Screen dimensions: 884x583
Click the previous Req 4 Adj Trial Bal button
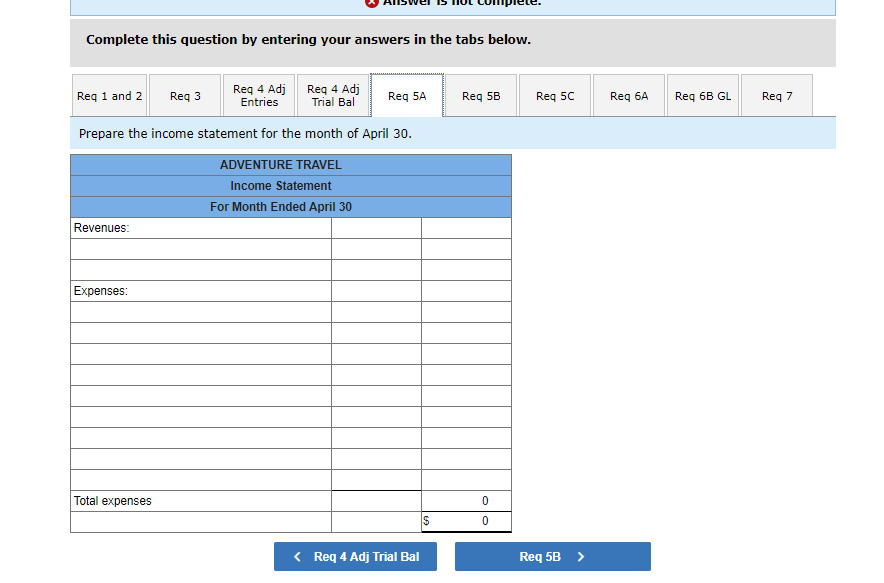pyautogui.click(x=355, y=556)
